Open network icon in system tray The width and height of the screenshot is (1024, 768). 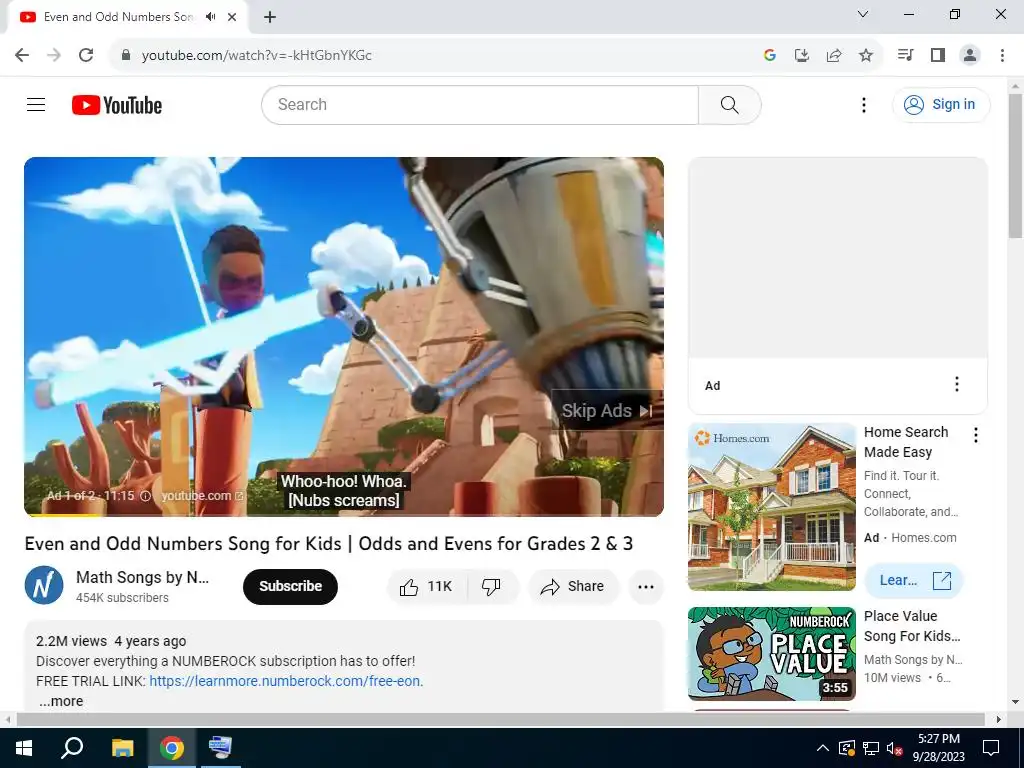tap(871, 748)
